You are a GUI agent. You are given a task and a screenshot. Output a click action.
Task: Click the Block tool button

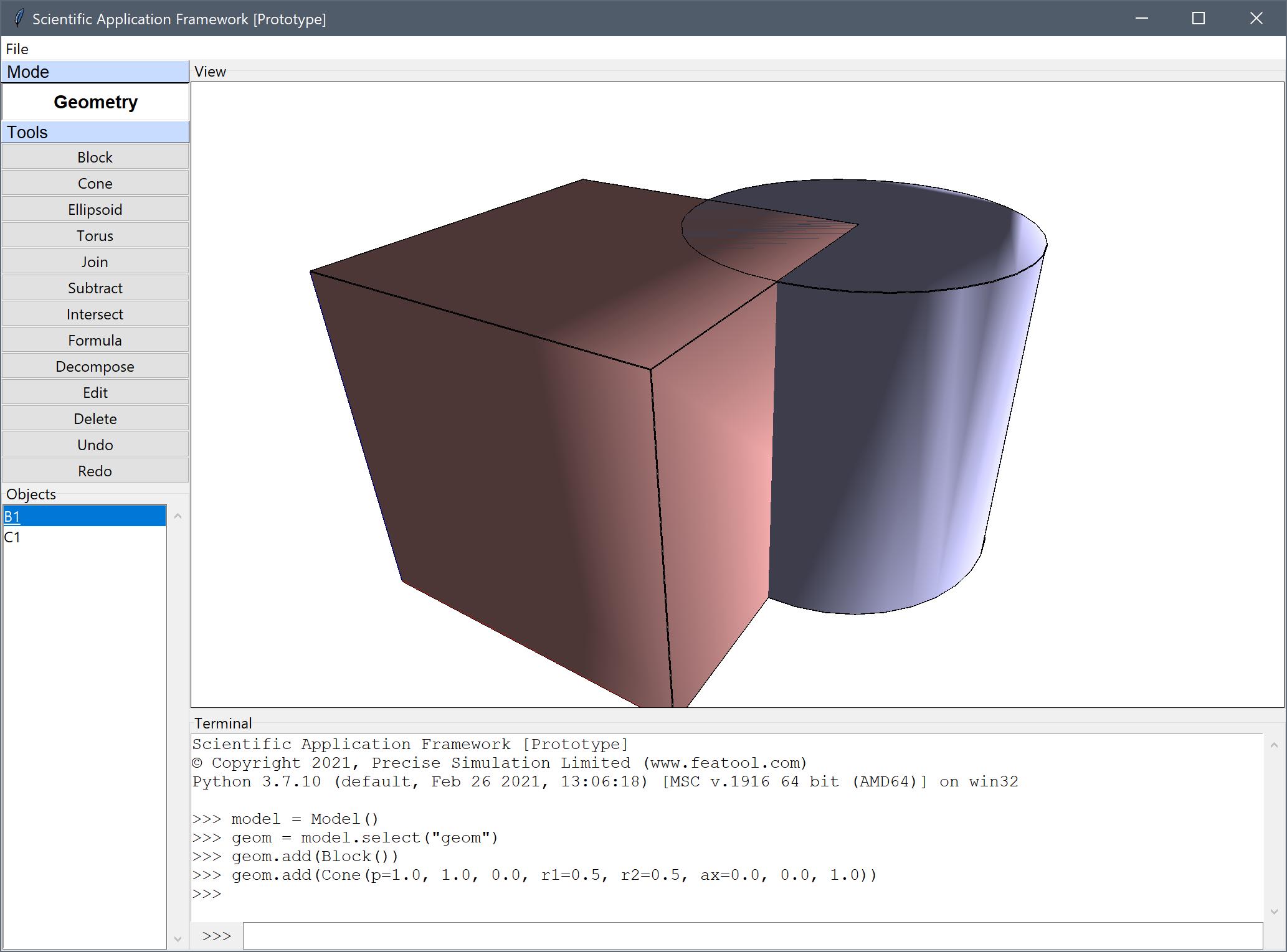(95, 158)
